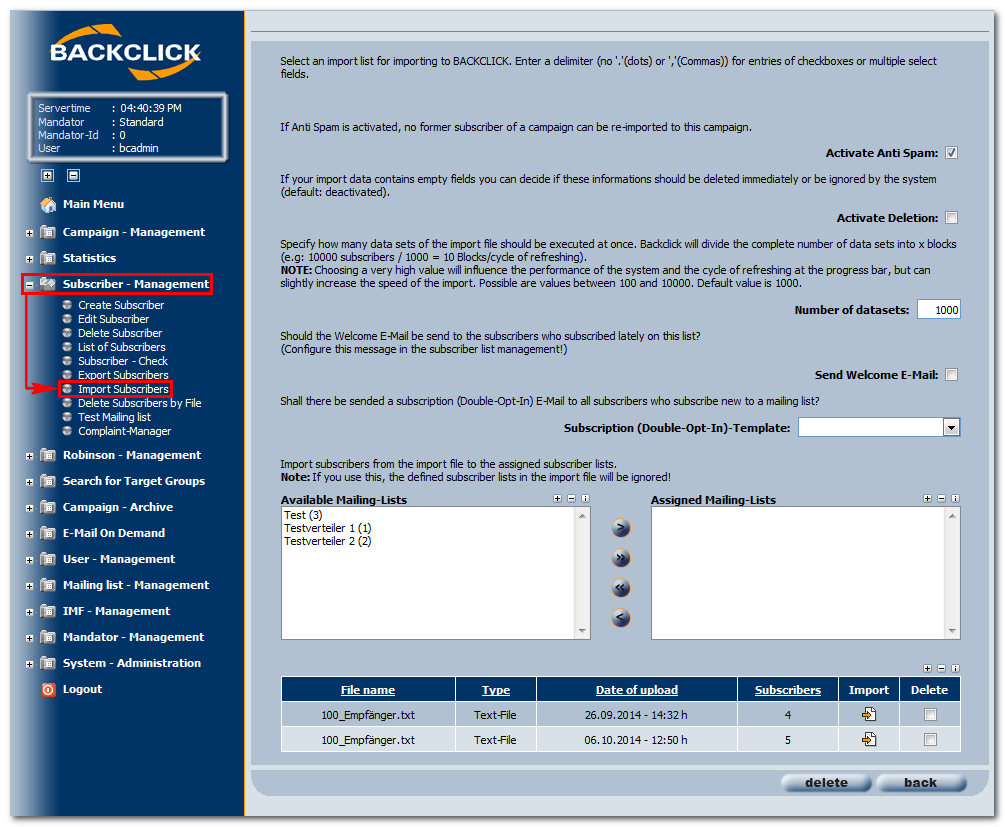Open Export Subscribers menu entry
Image resolution: width=1005 pixels, height=827 pixels.
point(123,375)
